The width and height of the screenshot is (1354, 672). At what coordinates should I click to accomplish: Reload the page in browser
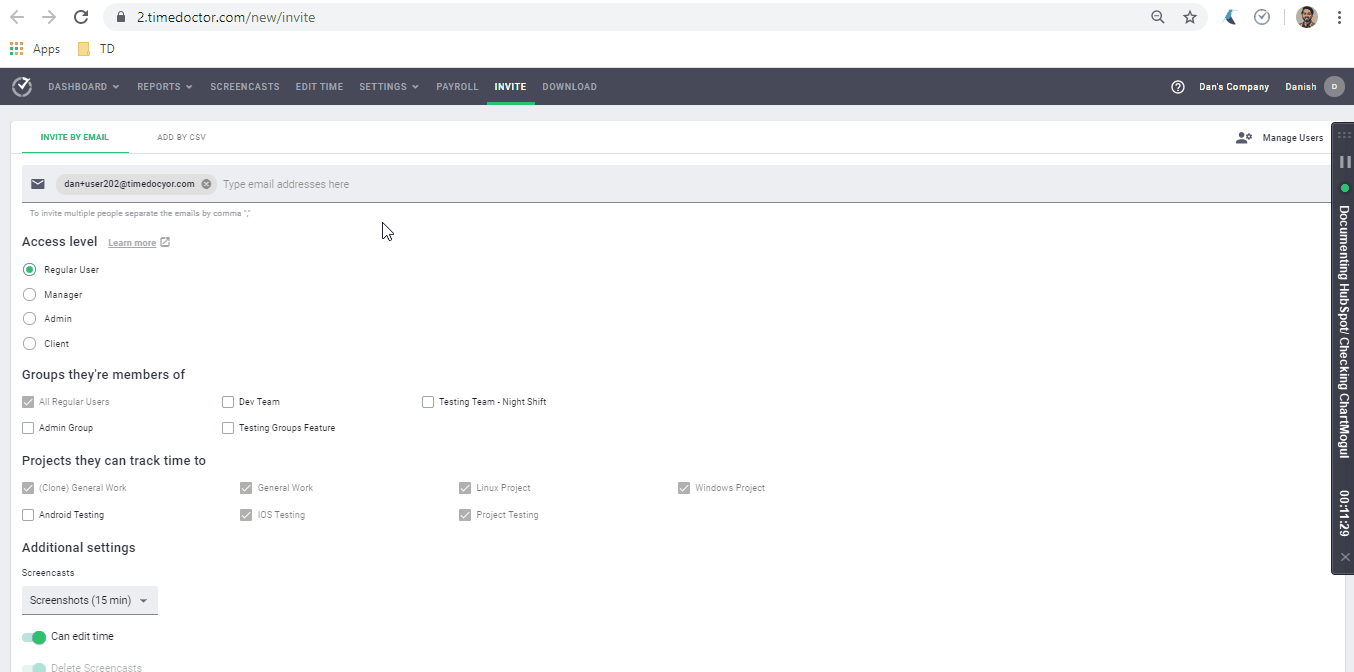[81, 17]
